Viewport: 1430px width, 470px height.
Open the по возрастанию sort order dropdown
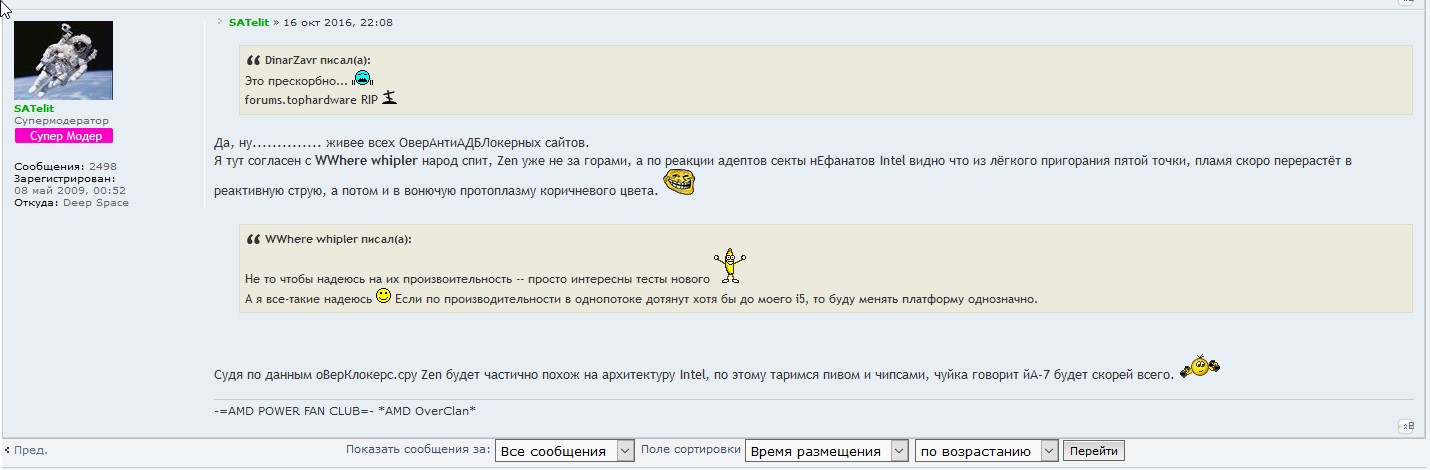click(x=985, y=451)
